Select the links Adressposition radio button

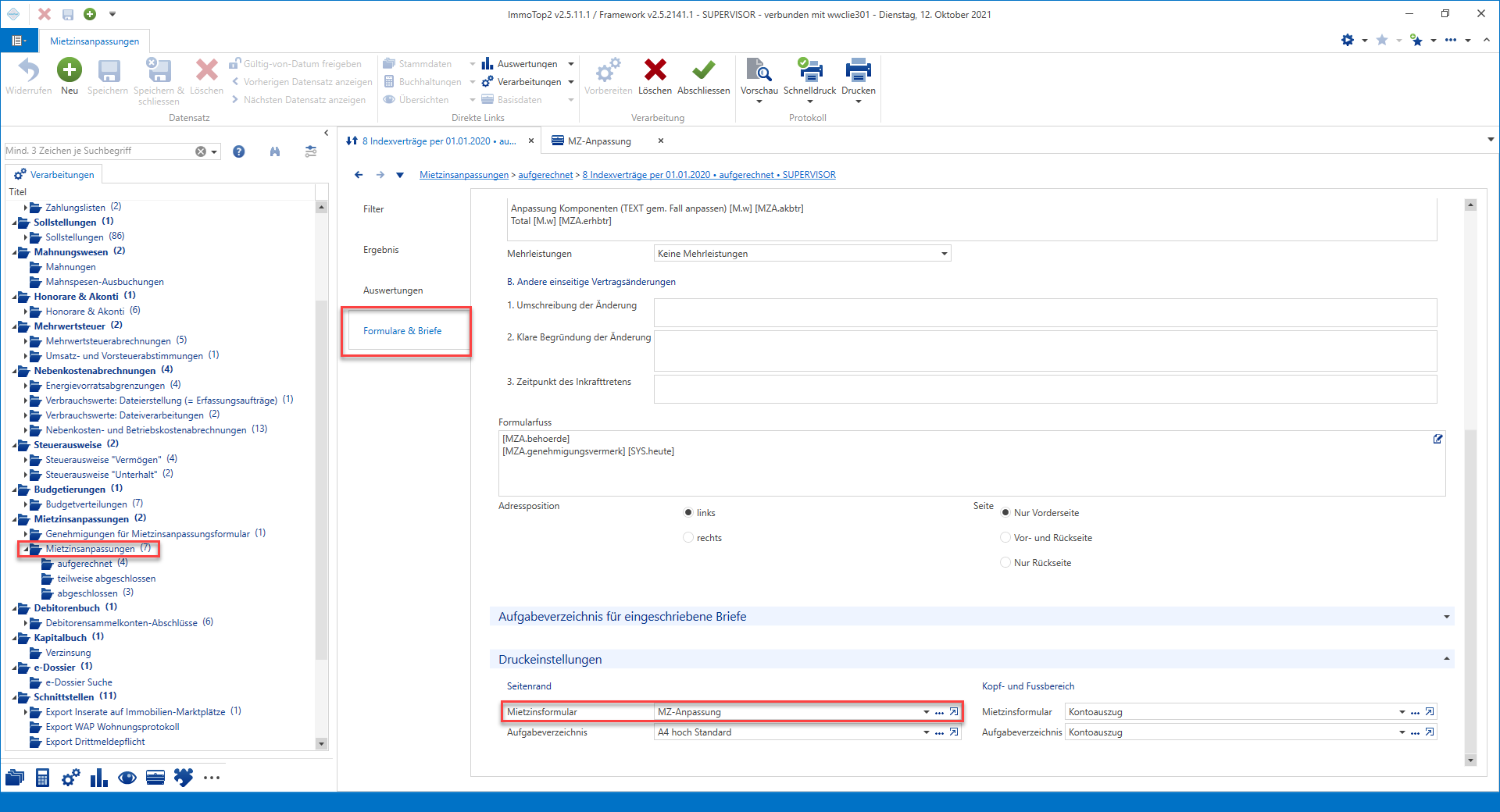[x=688, y=512]
